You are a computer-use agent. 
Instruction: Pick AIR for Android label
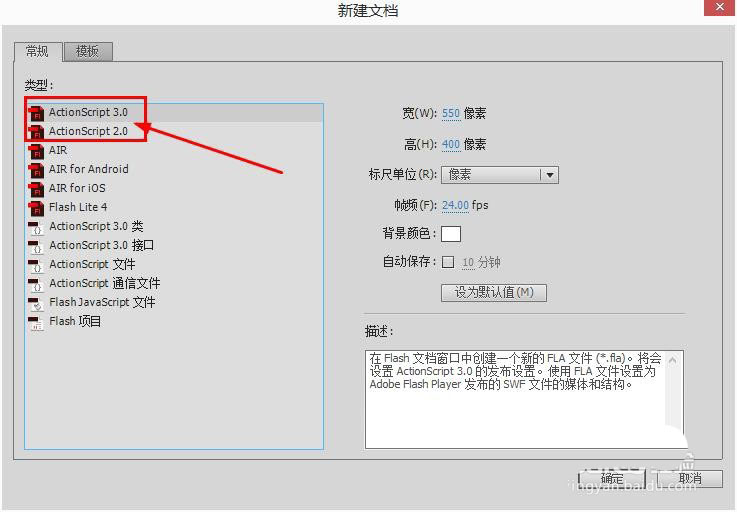tap(89, 169)
